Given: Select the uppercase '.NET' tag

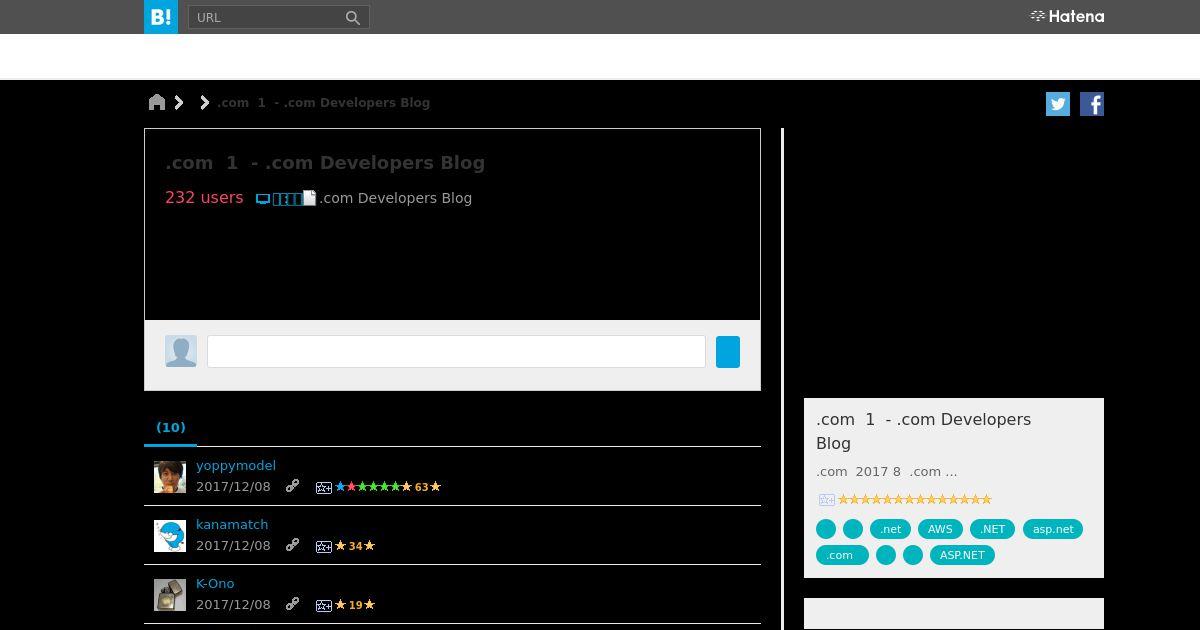Looking at the screenshot, I should pos(992,529).
